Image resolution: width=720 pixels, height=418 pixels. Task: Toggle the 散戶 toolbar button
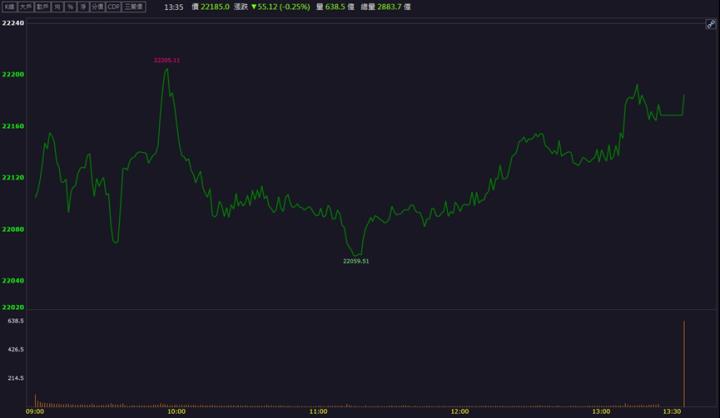tap(42, 7)
